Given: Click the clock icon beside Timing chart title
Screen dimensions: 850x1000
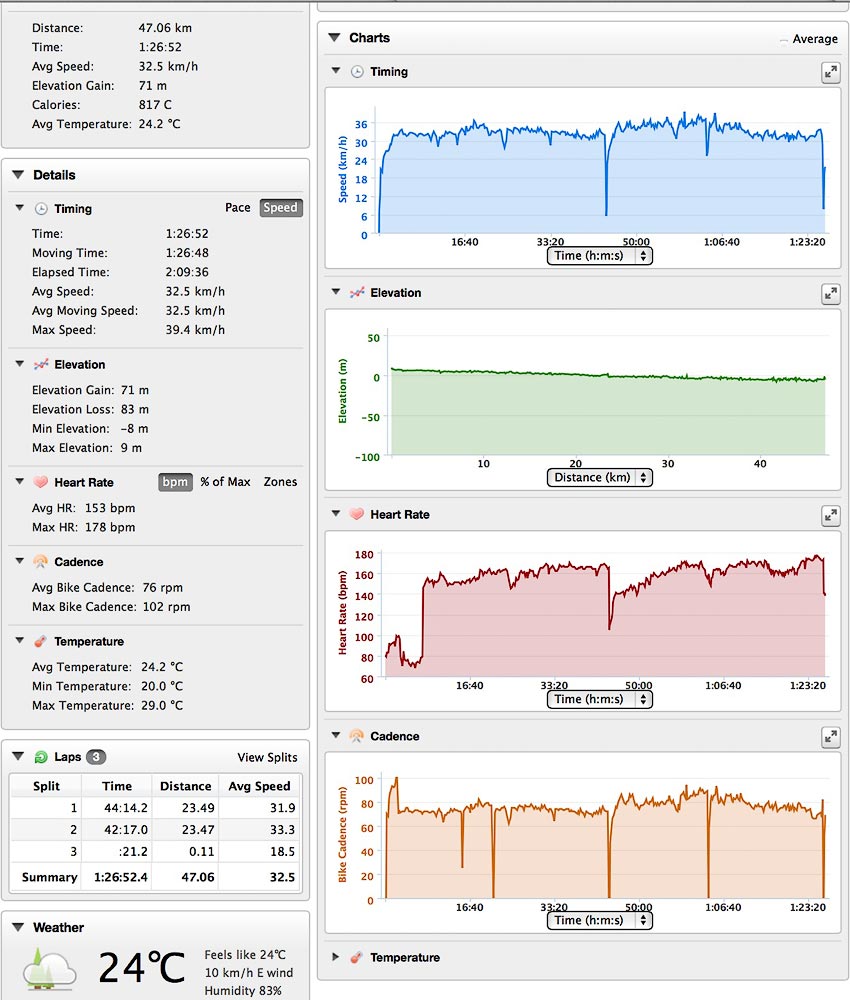Looking at the screenshot, I should point(357,71).
